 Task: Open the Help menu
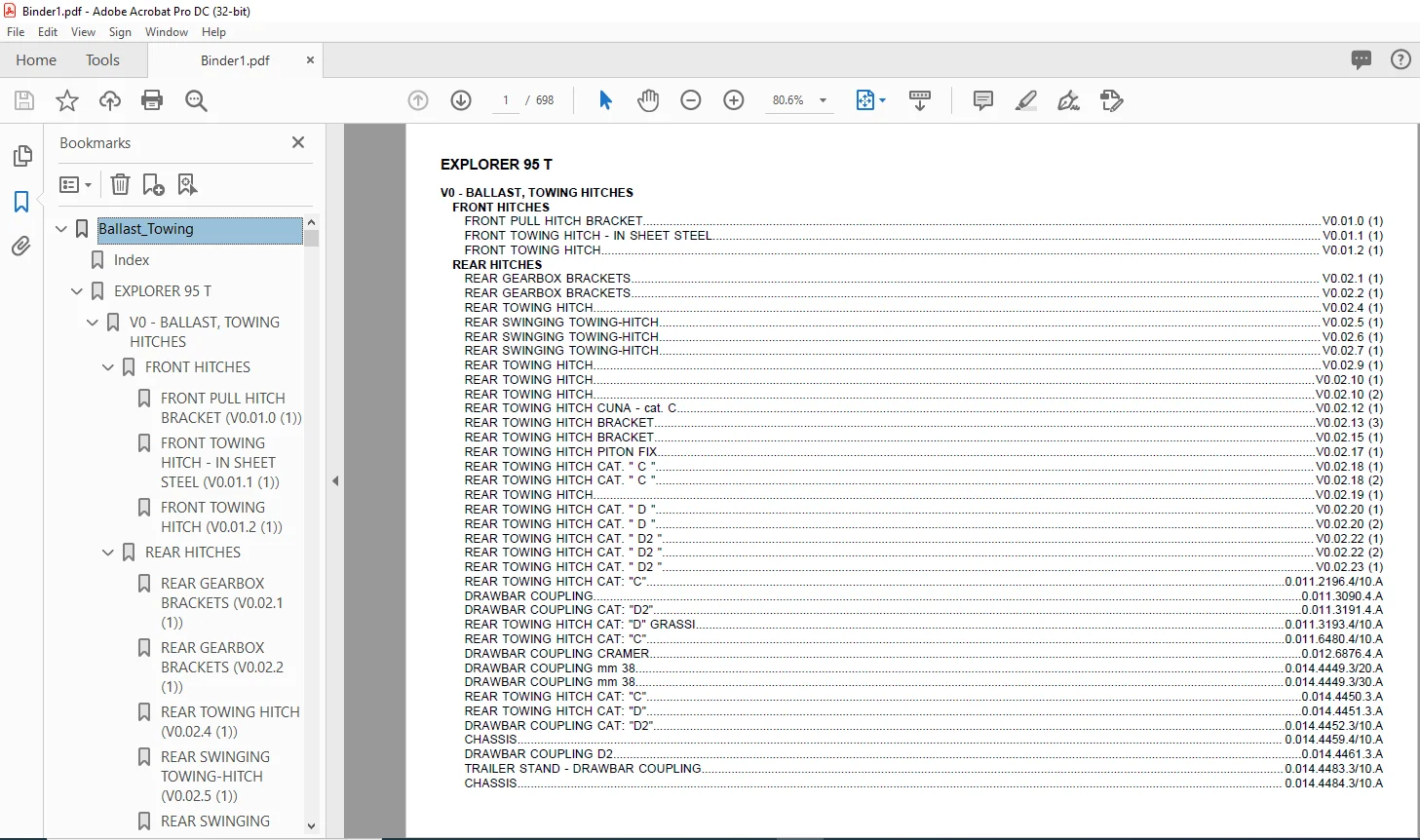click(x=213, y=32)
